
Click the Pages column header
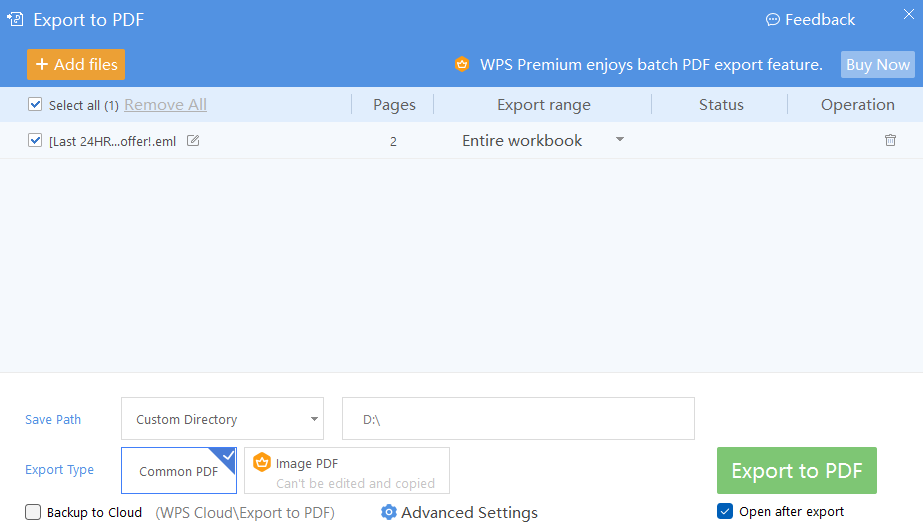point(394,105)
